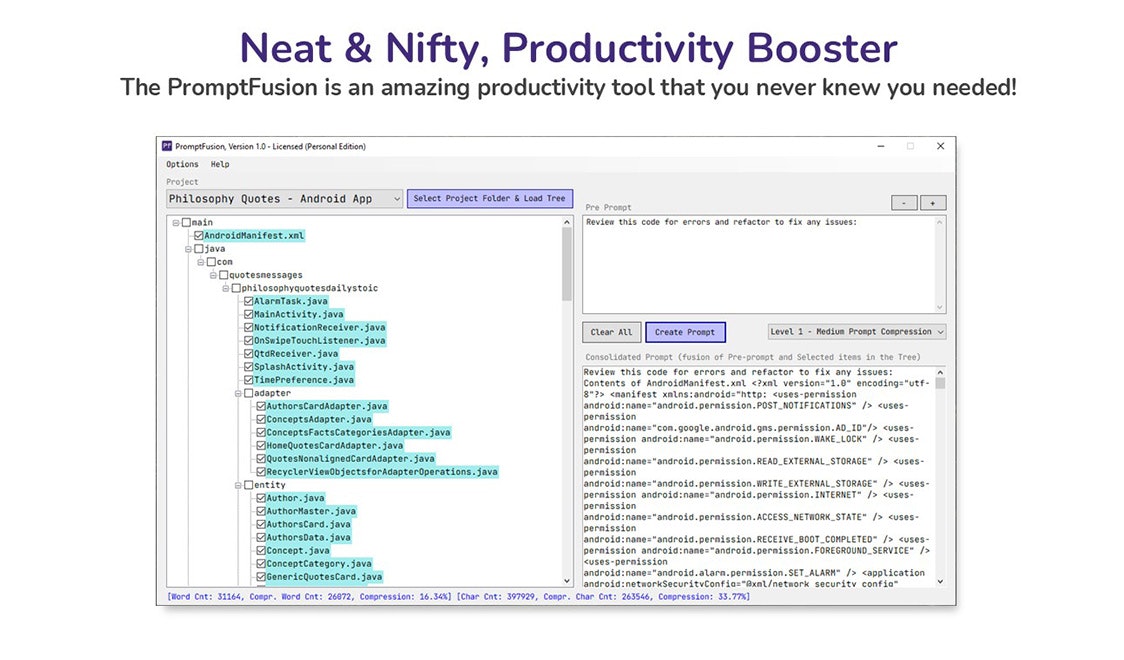Open the Prompt Compression level dropdown
Viewport: 1124px width, 660px height.
pyautogui.click(x=857, y=332)
